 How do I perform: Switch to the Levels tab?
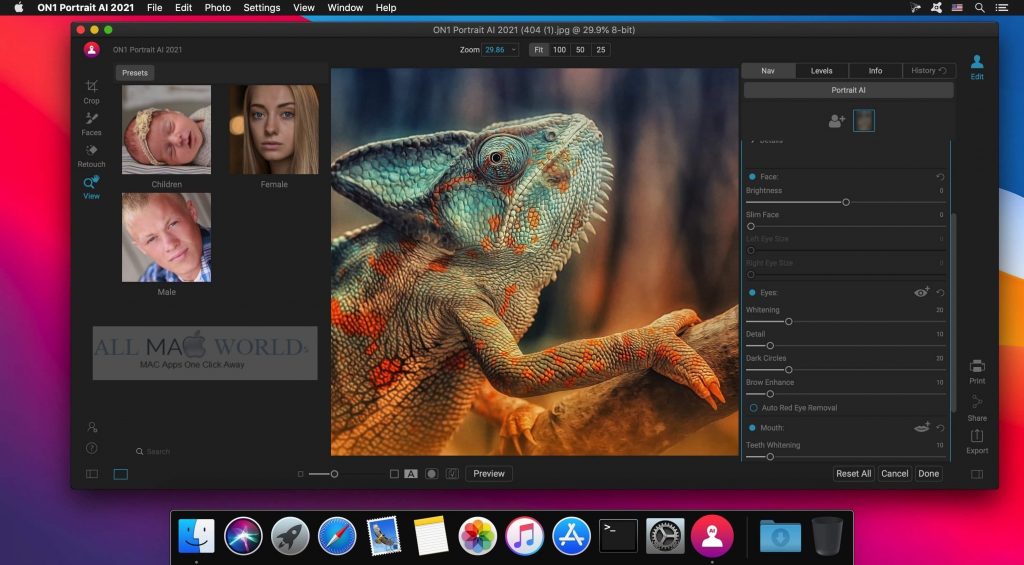(822, 71)
